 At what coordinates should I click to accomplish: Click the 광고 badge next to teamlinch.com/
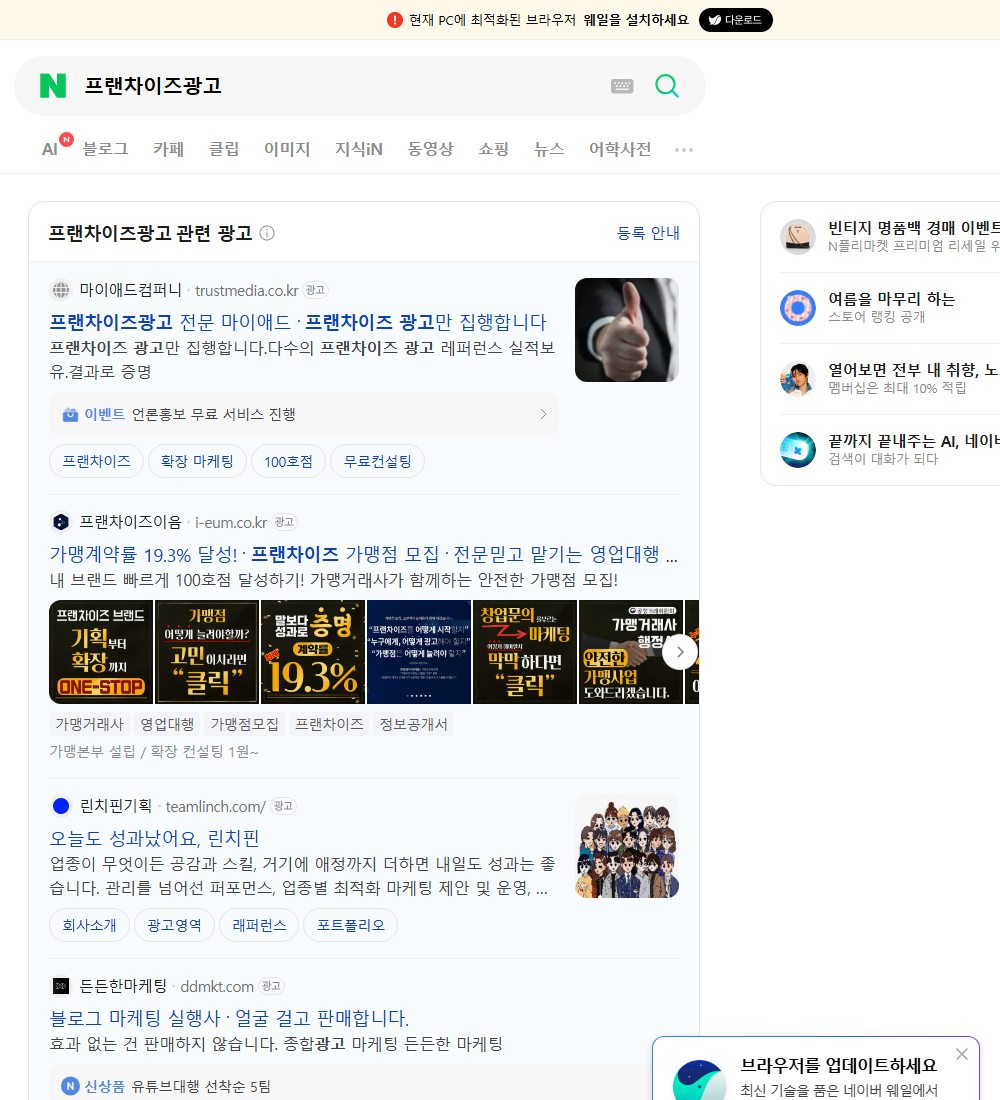(284, 806)
